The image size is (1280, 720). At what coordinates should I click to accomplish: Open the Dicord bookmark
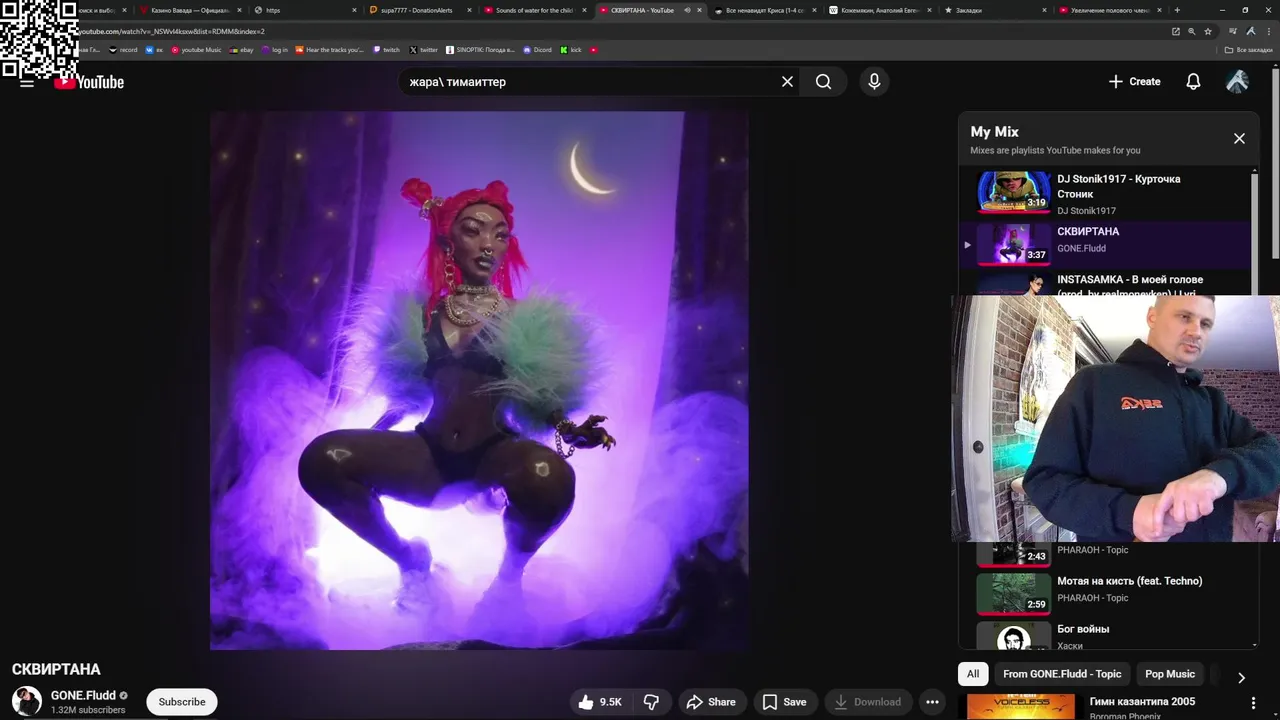(x=538, y=49)
